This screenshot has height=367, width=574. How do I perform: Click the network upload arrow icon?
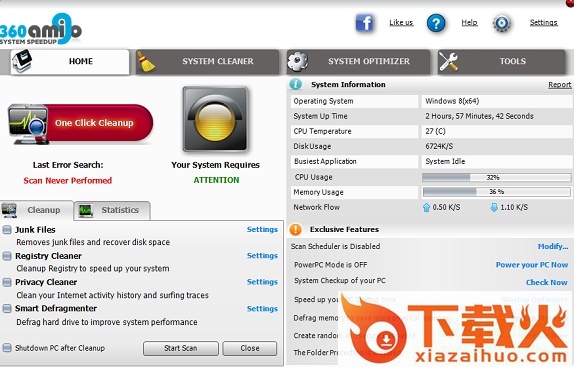pyautogui.click(x=426, y=207)
